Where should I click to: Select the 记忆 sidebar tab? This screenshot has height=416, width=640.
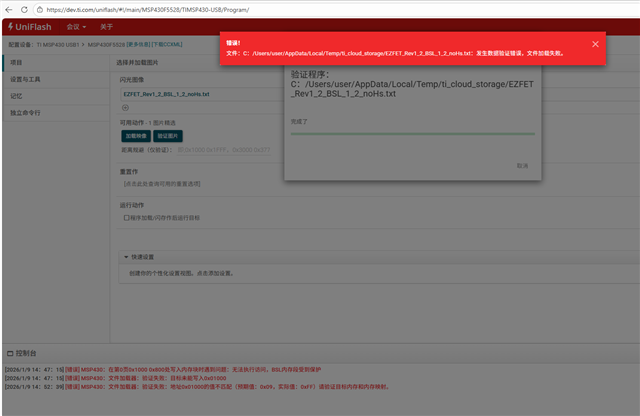(56, 96)
